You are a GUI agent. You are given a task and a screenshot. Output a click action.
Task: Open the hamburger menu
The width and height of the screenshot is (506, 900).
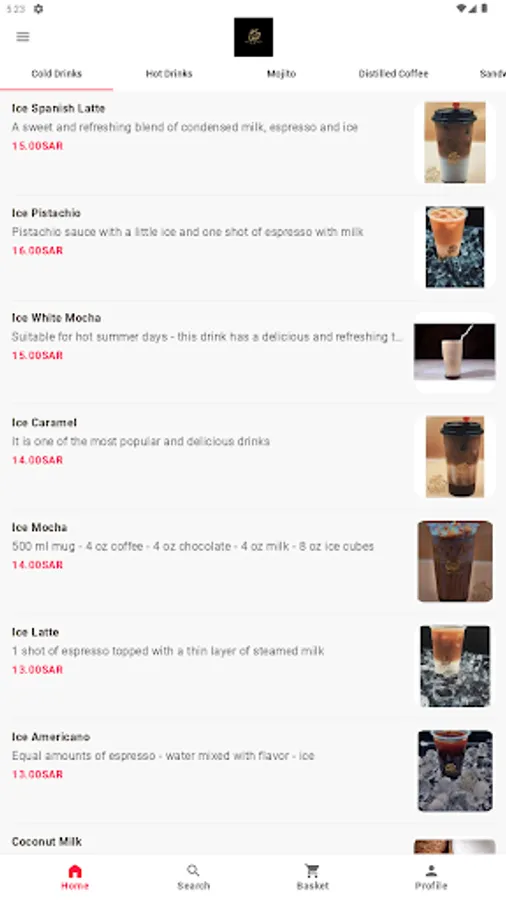click(23, 37)
